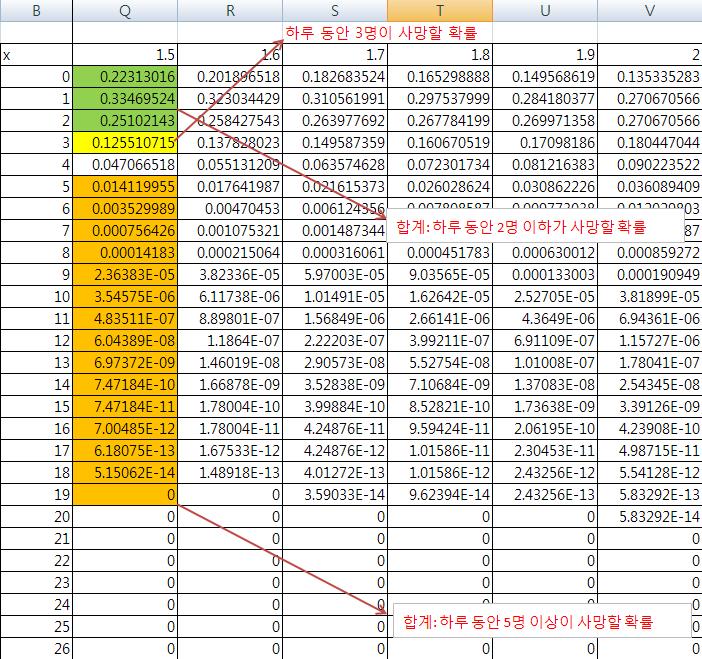
Task: Click cell 0.001075321
Action: click(230, 231)
